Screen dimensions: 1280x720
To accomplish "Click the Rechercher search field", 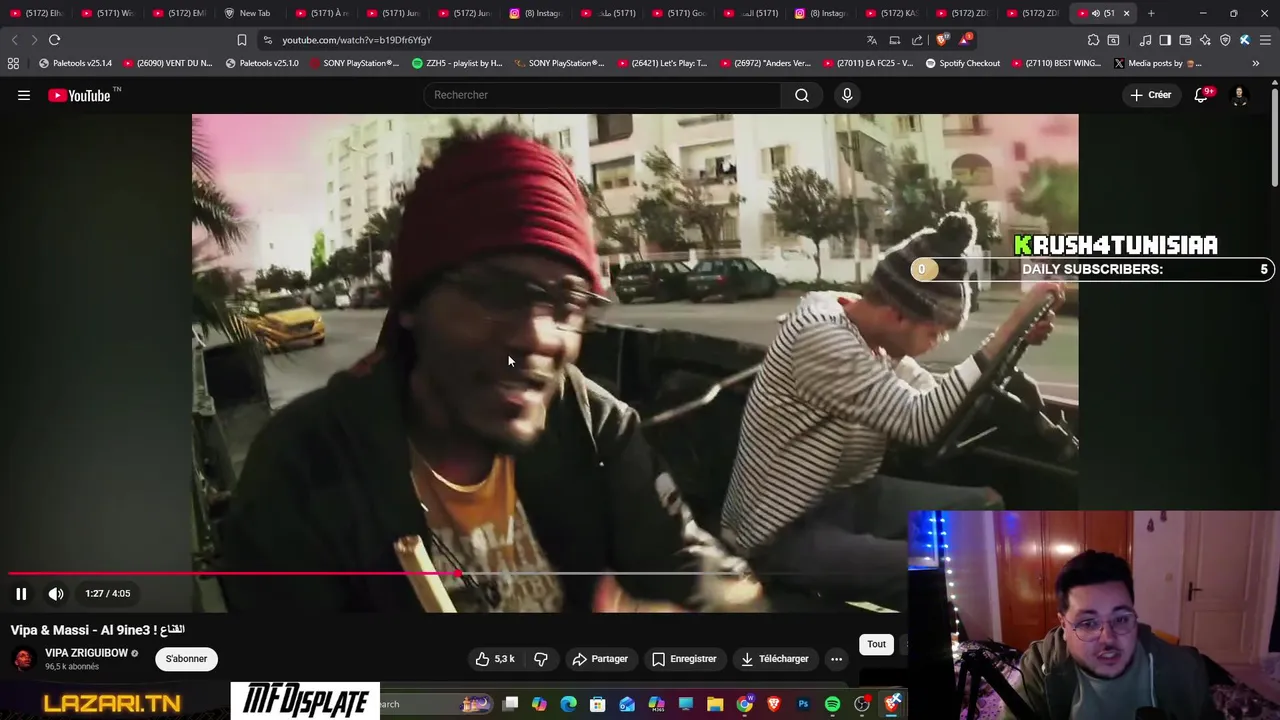I will pyautogui.click(x=603, y=95).
